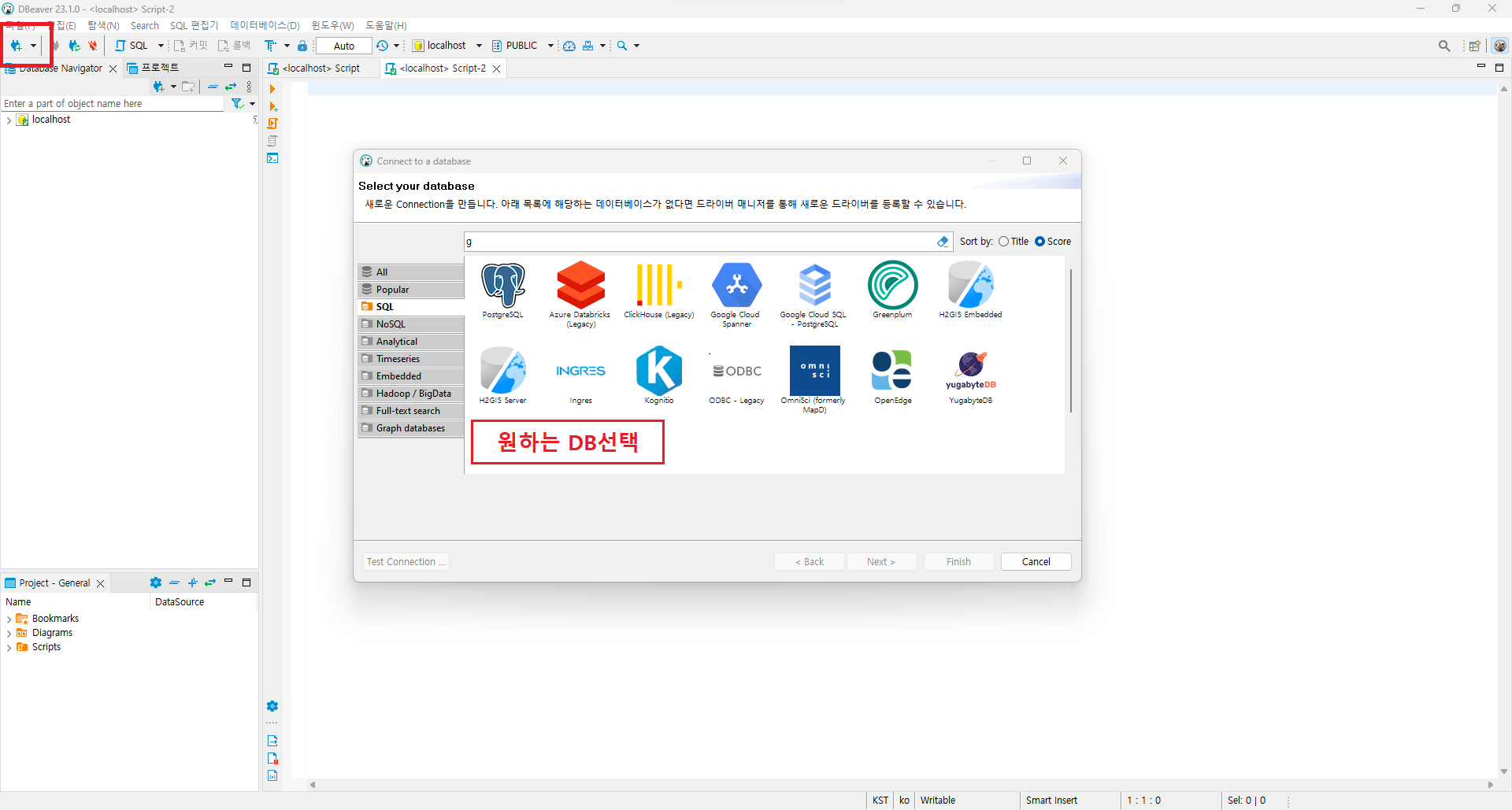Image resolution: width=1512 pixels, height=810 pixels.
Task: Open the SQL console terminal icon
Action: pos(272,158)
